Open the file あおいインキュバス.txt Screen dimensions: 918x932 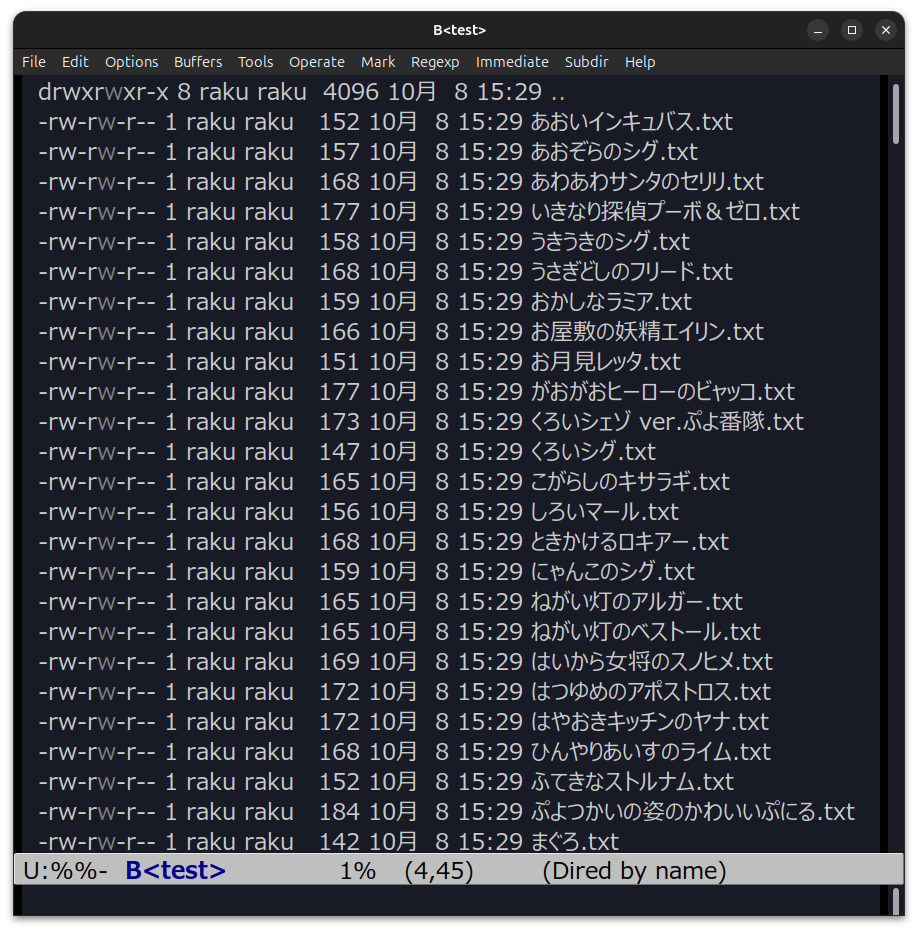[x=631, y=122]
